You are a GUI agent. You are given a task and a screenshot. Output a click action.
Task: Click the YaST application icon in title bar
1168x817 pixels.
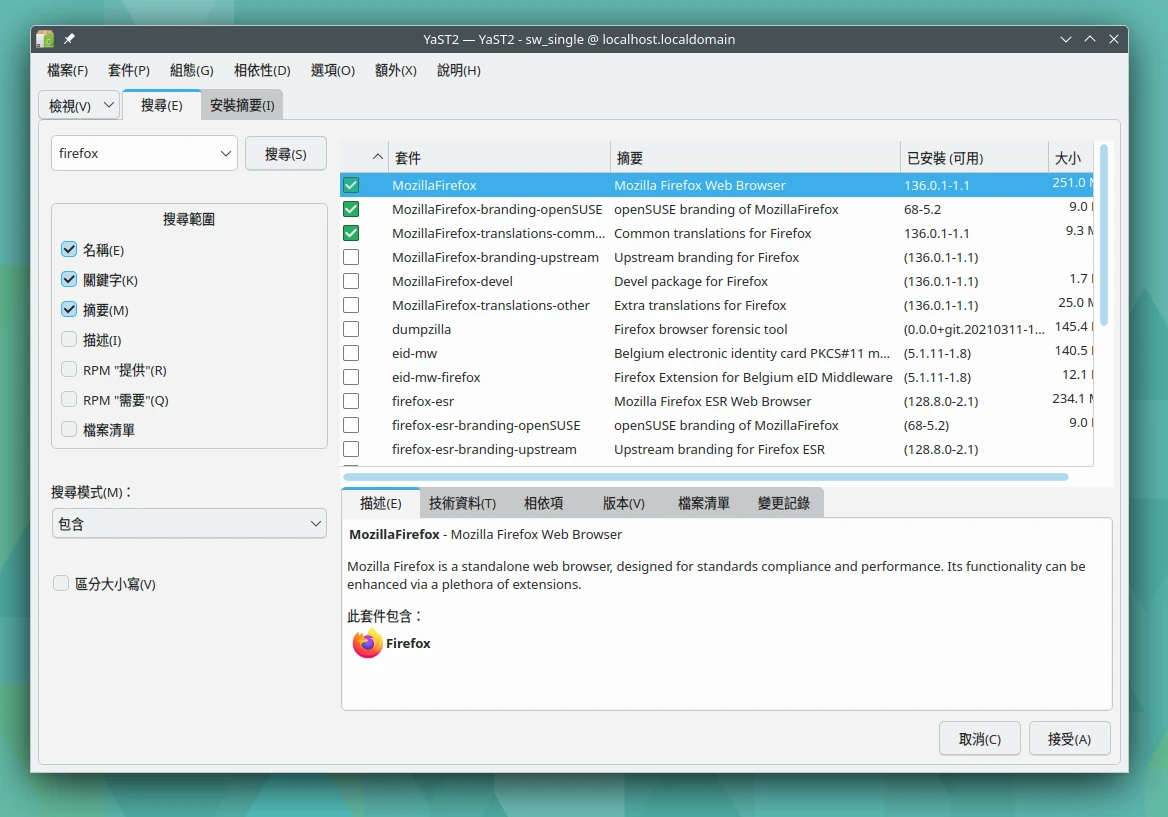click(x=45, y=39)
